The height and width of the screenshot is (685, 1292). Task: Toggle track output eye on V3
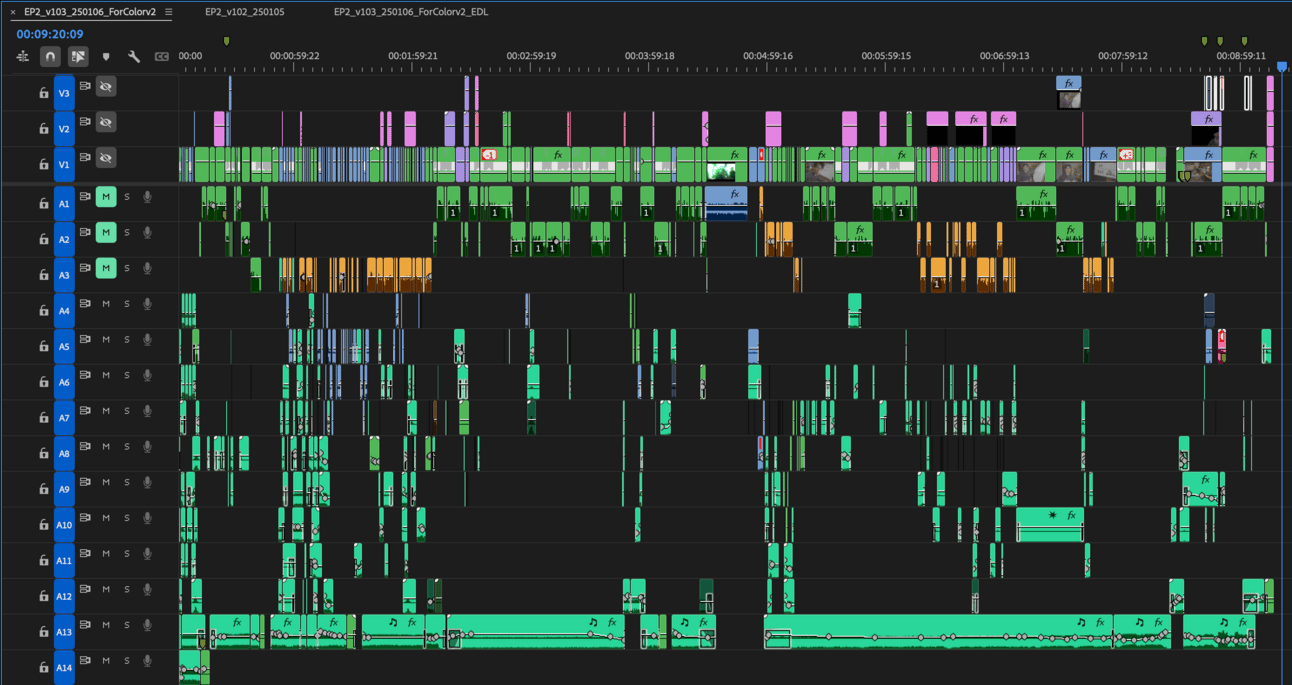pyautogui.click(x=105, y=87)
